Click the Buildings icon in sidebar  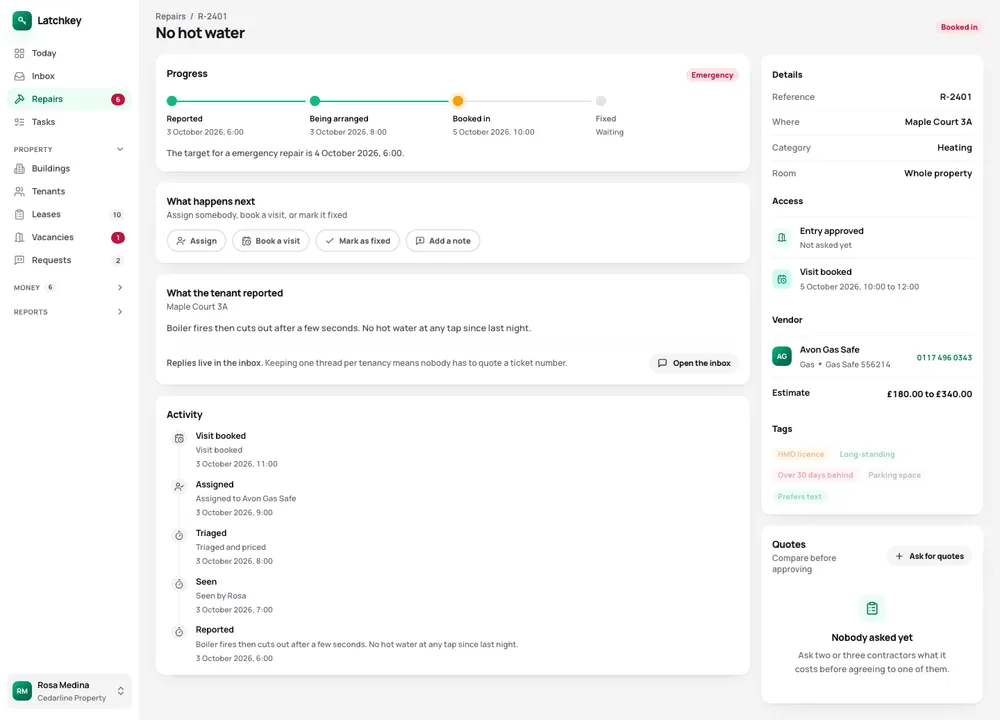(x=20, y=169)
